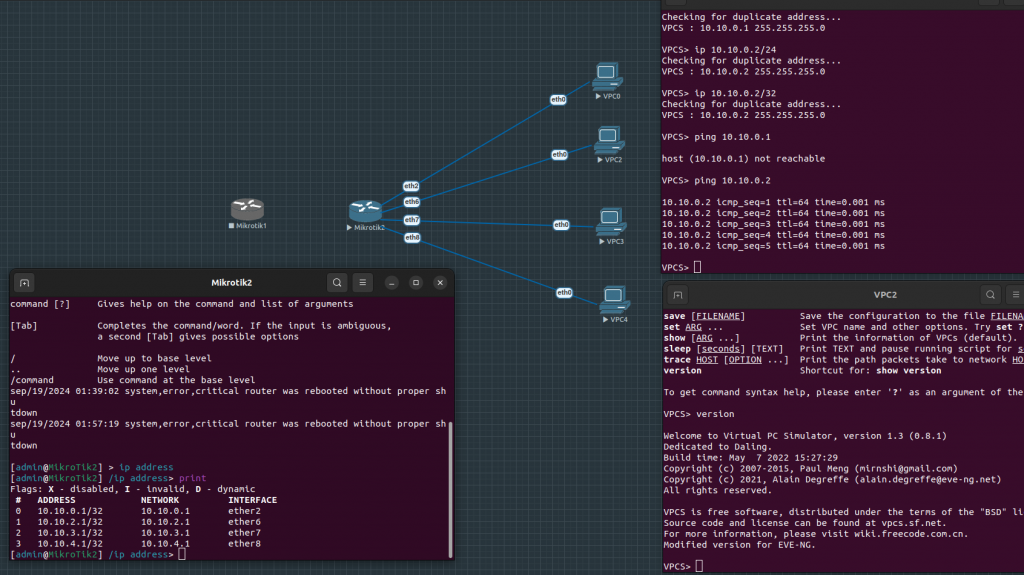1024x575 pixels.
Task: Open search in VPC2 terminal
Action: [x=991, y=295]
